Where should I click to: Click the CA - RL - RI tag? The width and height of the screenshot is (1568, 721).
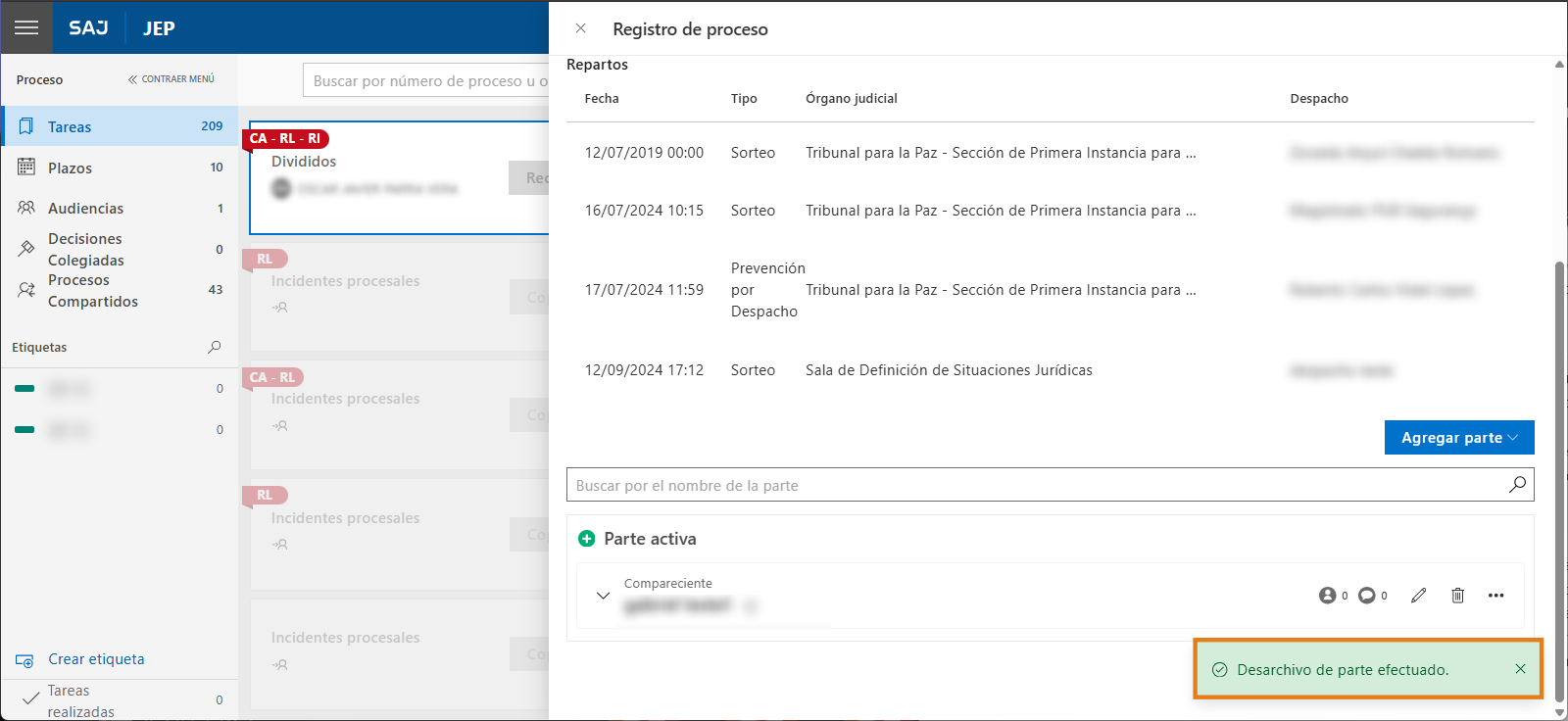pos(286,138)
